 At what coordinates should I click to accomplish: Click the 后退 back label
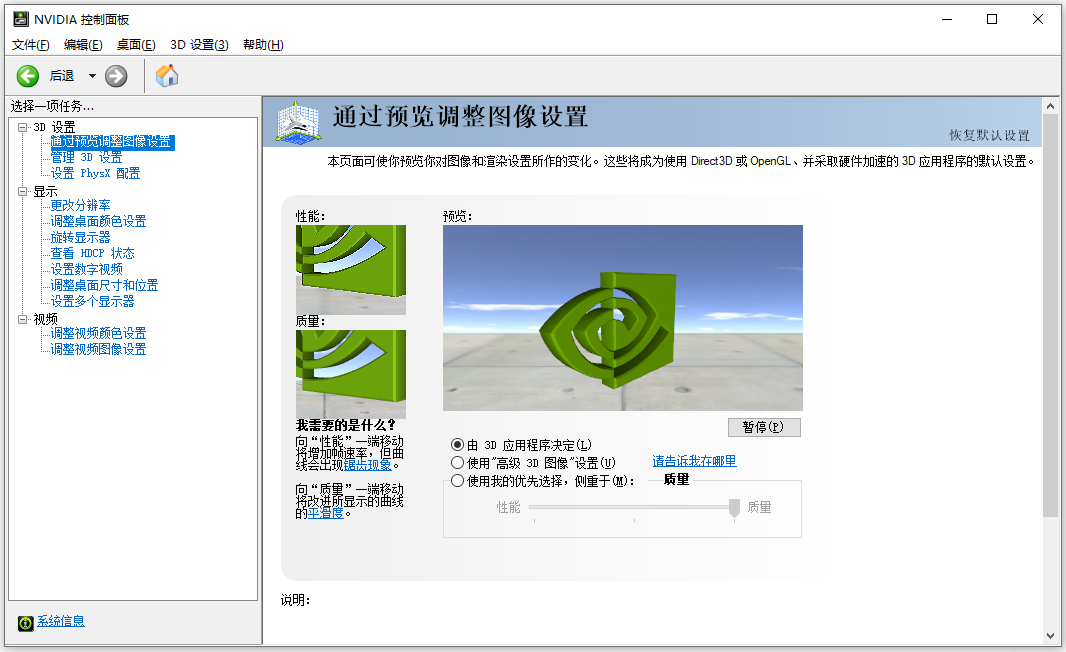(62, 76)
